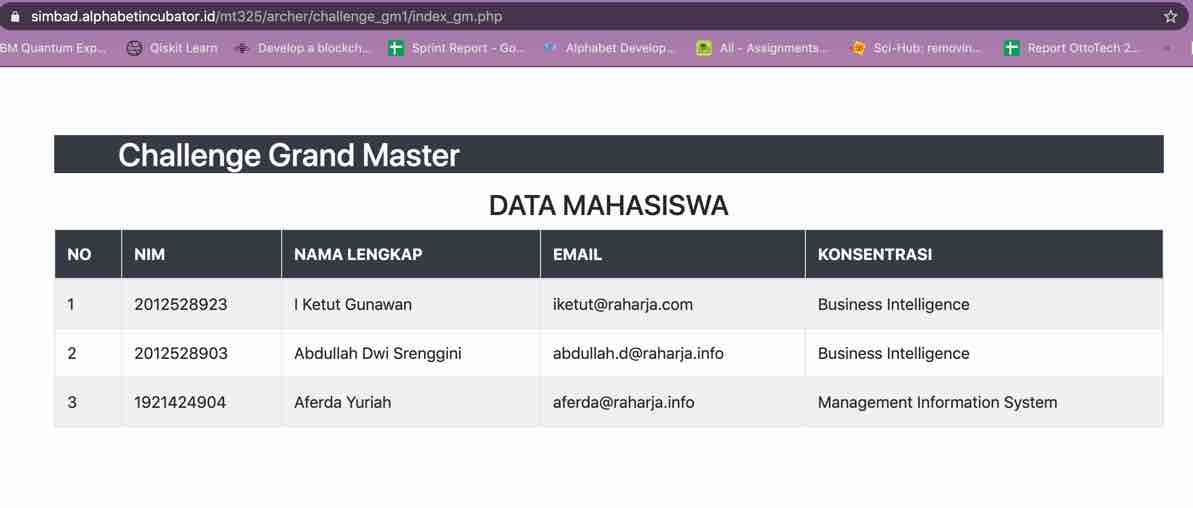Click the URL address bar text

(x=266, y=17)
